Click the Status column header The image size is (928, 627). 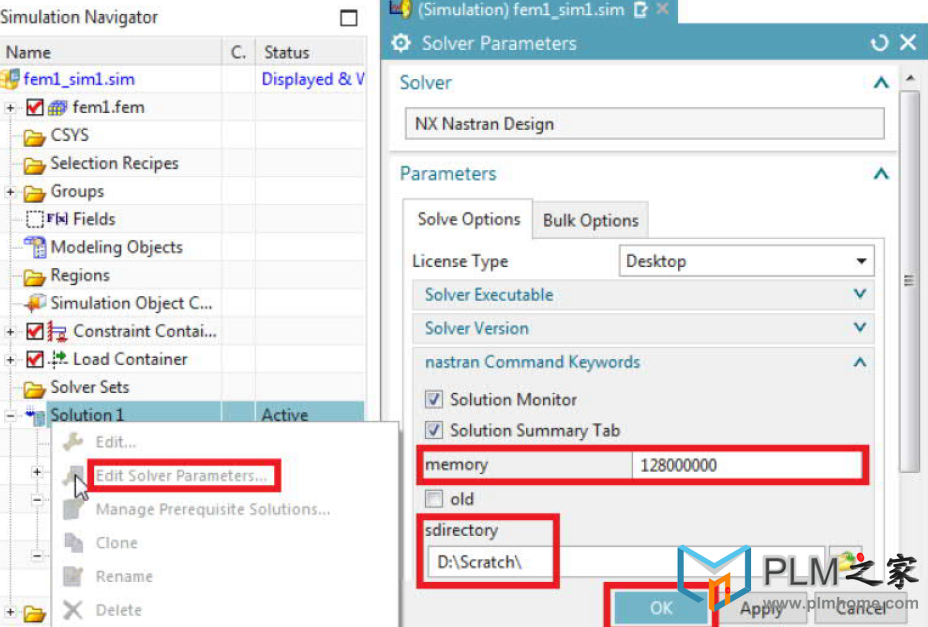click(x=310, y=52)
